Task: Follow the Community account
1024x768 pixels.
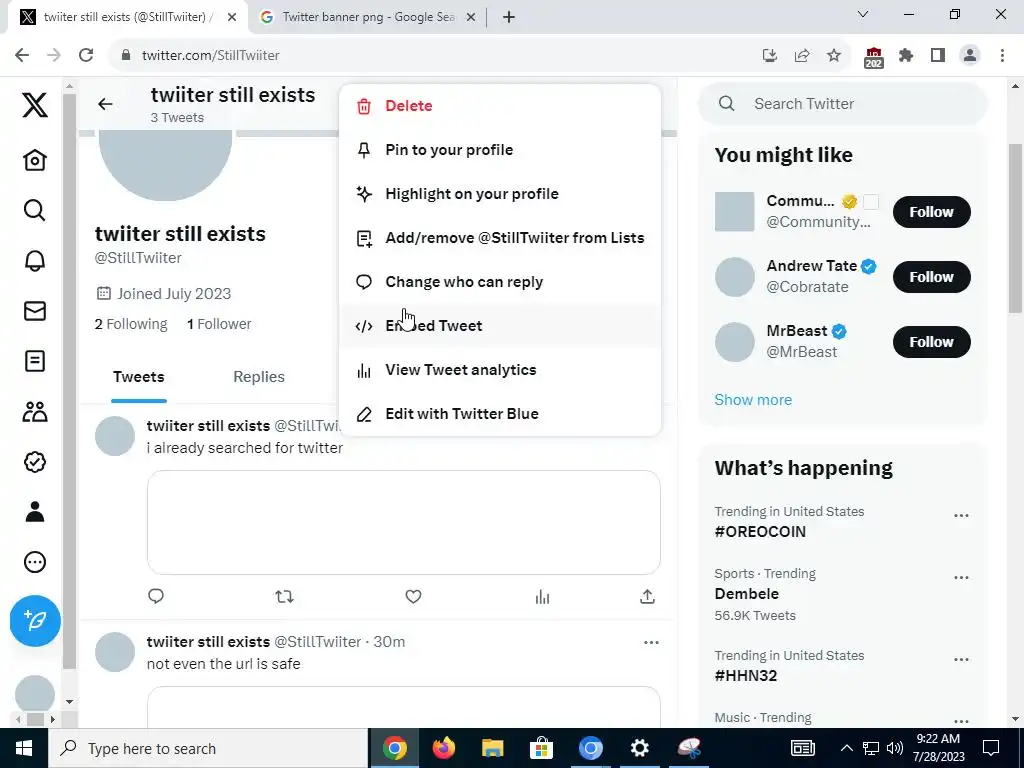Action: click(x=931, y=212)
